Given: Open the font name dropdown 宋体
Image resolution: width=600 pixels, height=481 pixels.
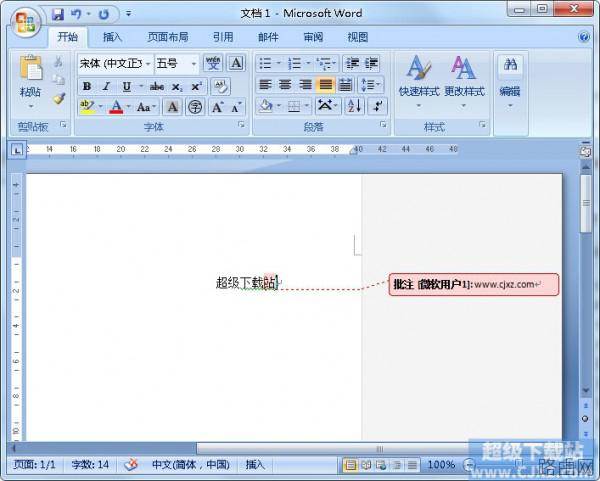Looking at the screenshot, I should click(148, 64).
